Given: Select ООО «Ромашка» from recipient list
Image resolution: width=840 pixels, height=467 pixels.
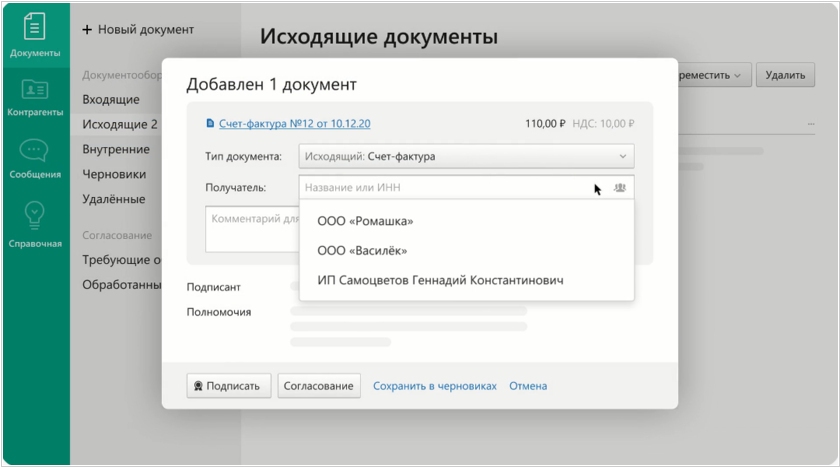Looking at the screenshot, I should 365,221.
